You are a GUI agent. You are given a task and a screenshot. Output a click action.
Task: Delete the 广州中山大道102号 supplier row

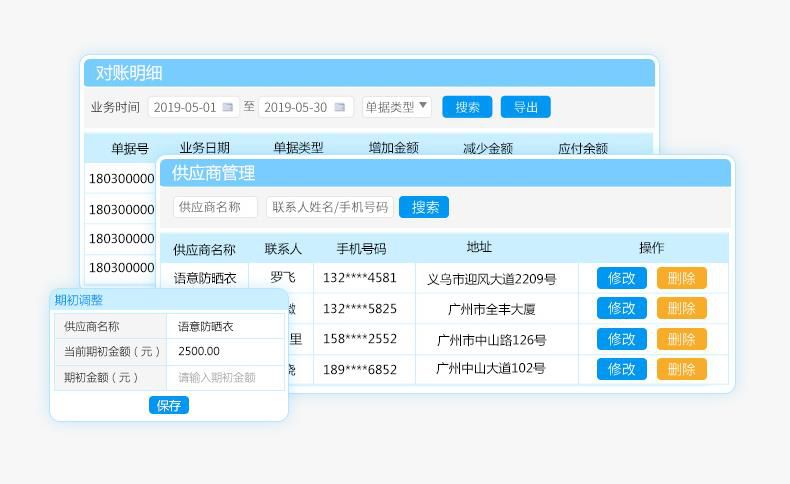[681, 369]
